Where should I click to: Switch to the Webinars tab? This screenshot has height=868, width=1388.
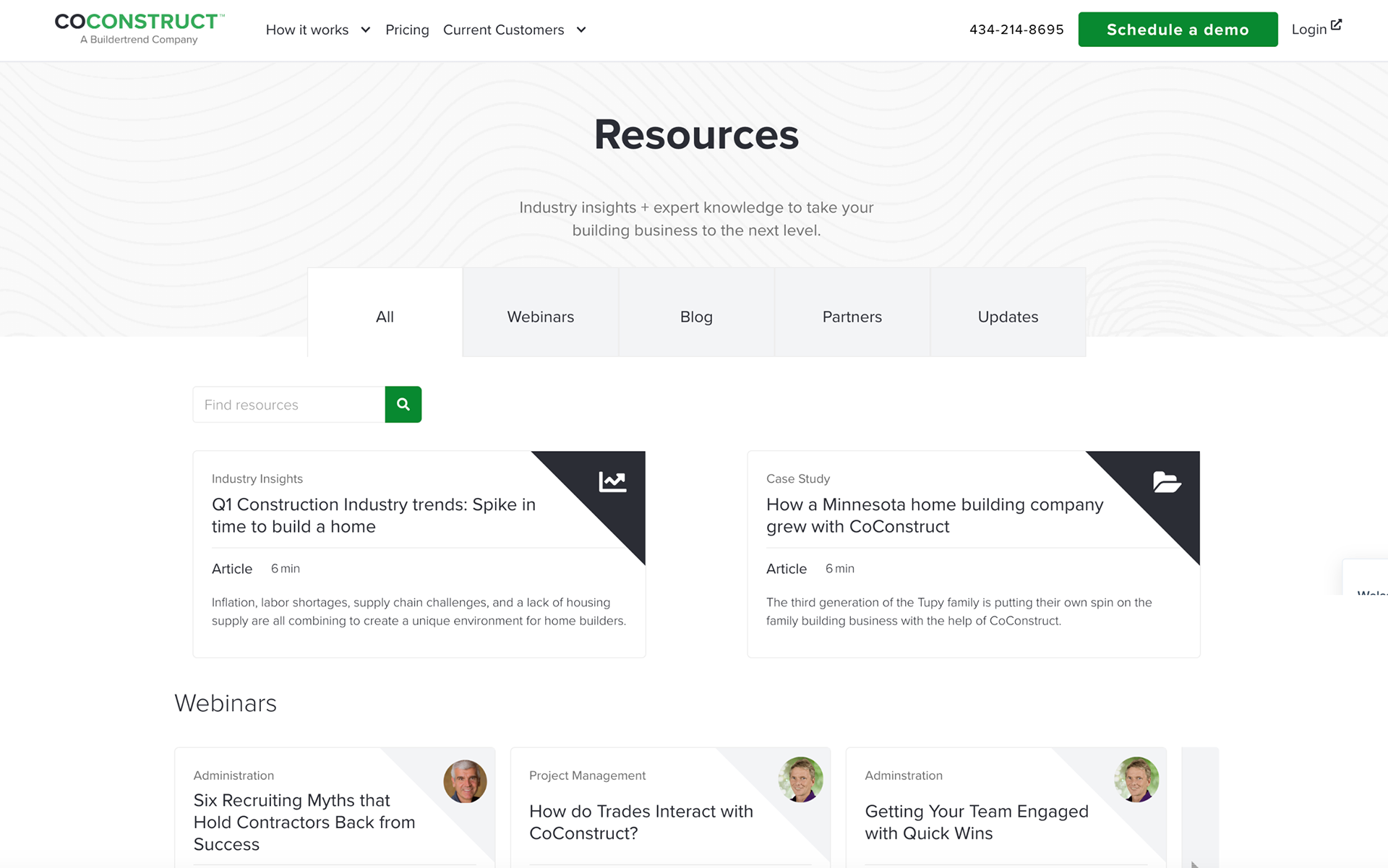(x=541, y=313)
